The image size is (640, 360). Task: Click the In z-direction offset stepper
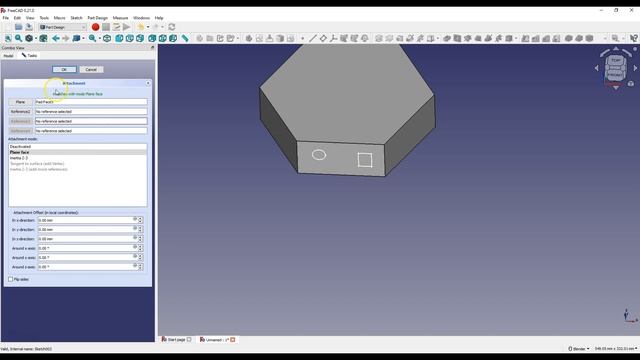pos(140,239)
